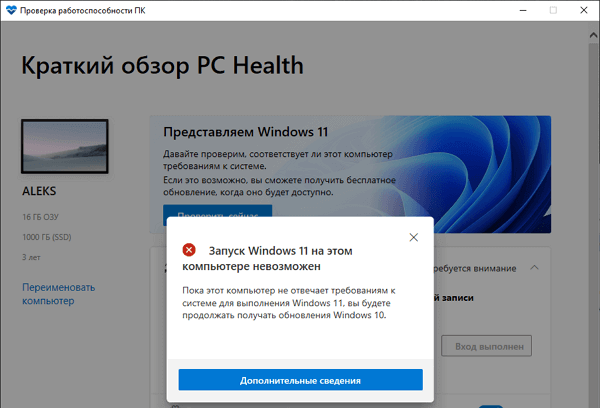600x408 pixels.
Task: Click the Дополнительные сведения button
Action: pyautogui.click(x=300, y=380)
